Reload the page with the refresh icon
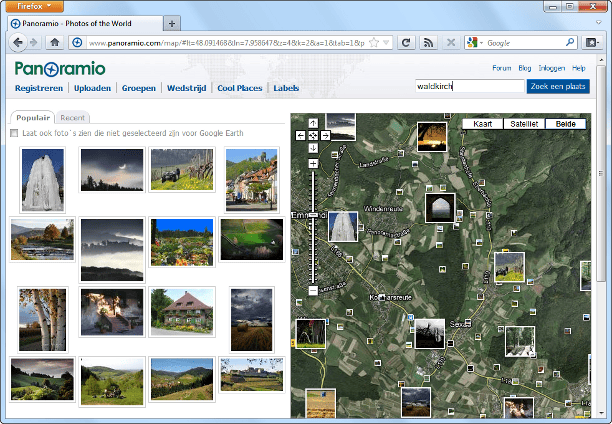 click(x=406, y=43)
